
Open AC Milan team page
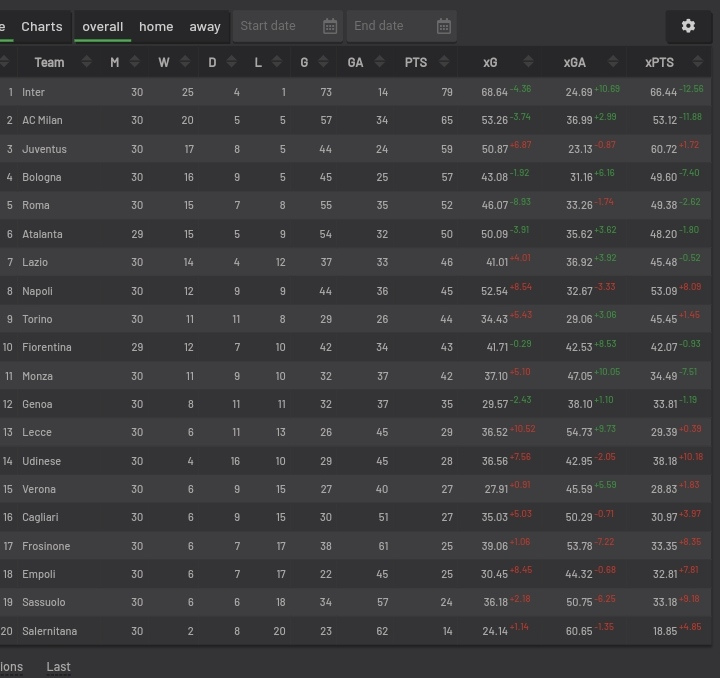(42, 120)
